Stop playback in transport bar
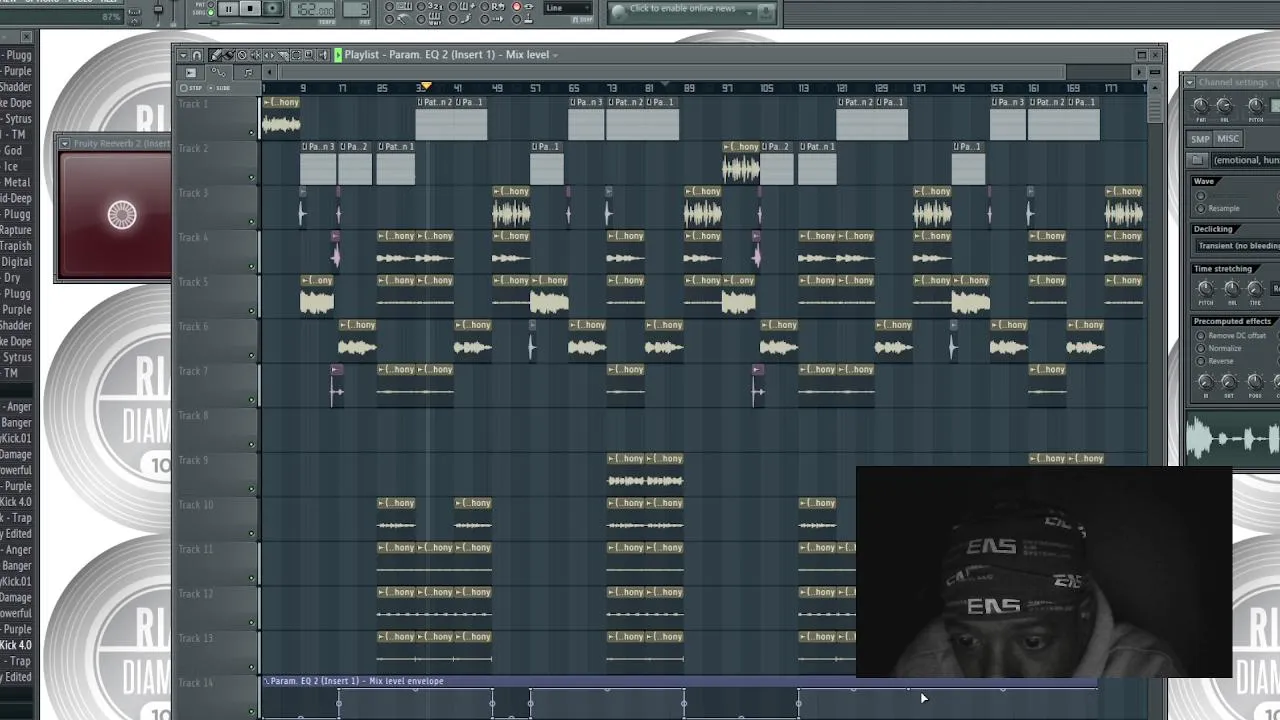 click(250, 9)
